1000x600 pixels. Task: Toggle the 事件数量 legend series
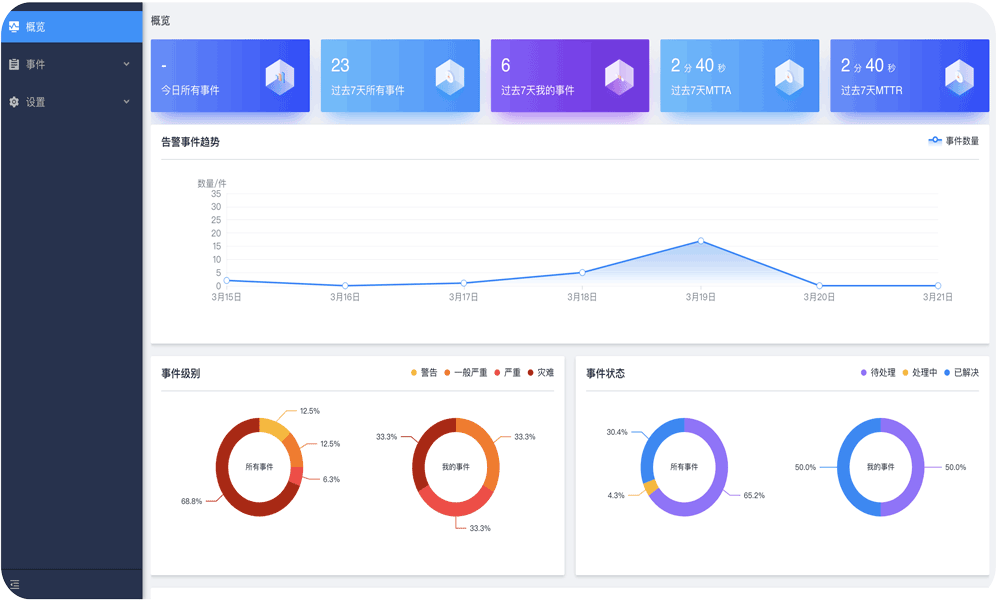954,141
